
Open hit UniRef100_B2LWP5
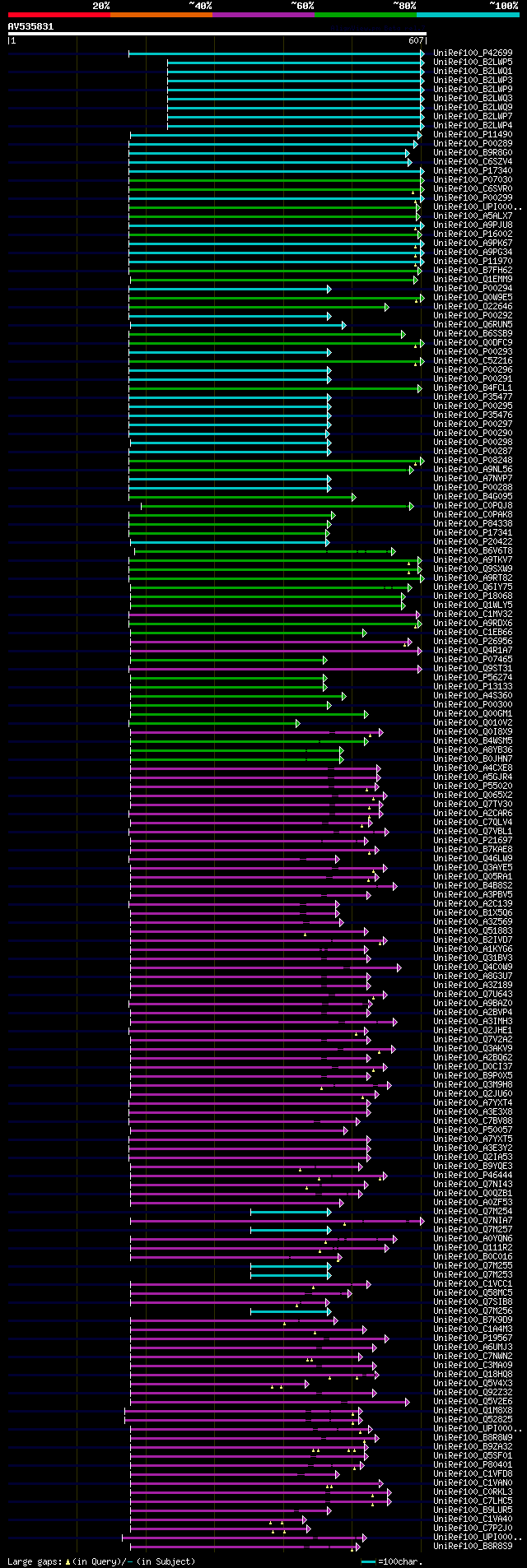click(x=473, y=62)
